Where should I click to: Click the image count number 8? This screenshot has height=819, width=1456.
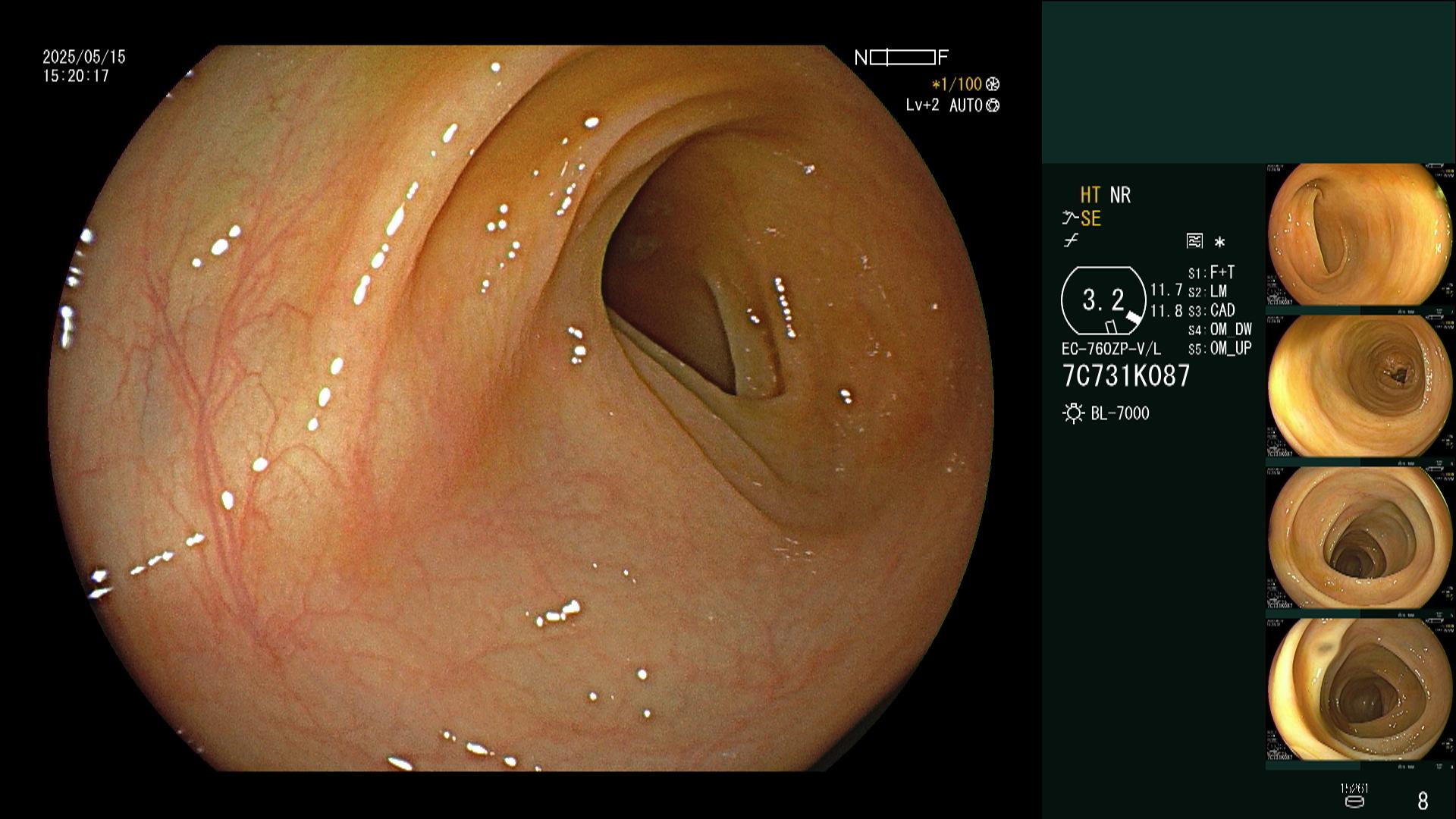click(1423, 801)
